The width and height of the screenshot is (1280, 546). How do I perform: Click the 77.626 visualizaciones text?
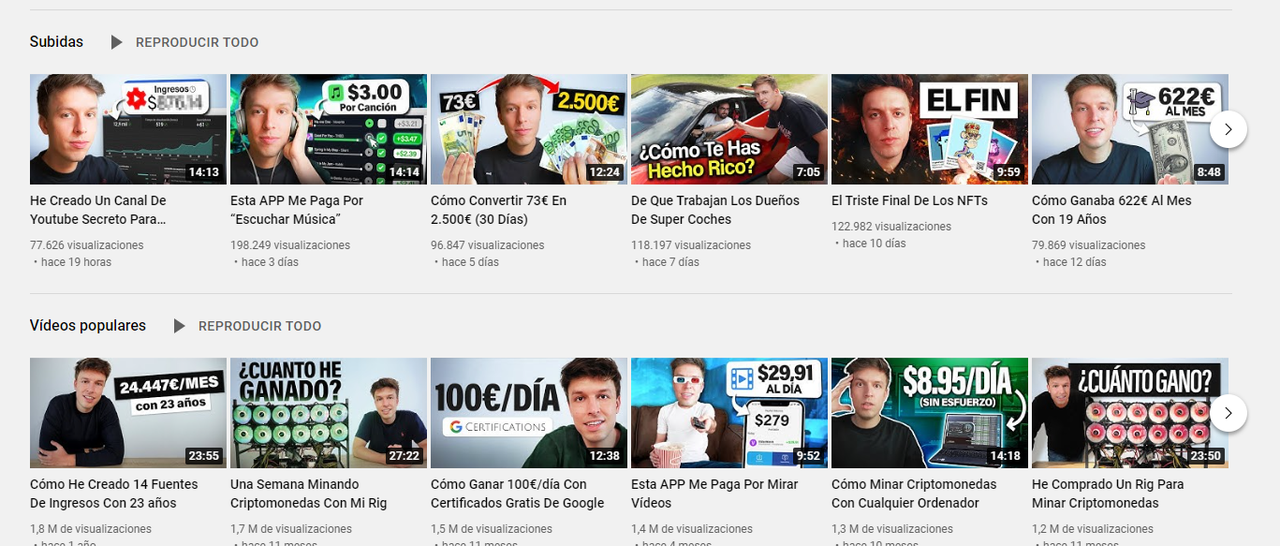click(87, 245)
